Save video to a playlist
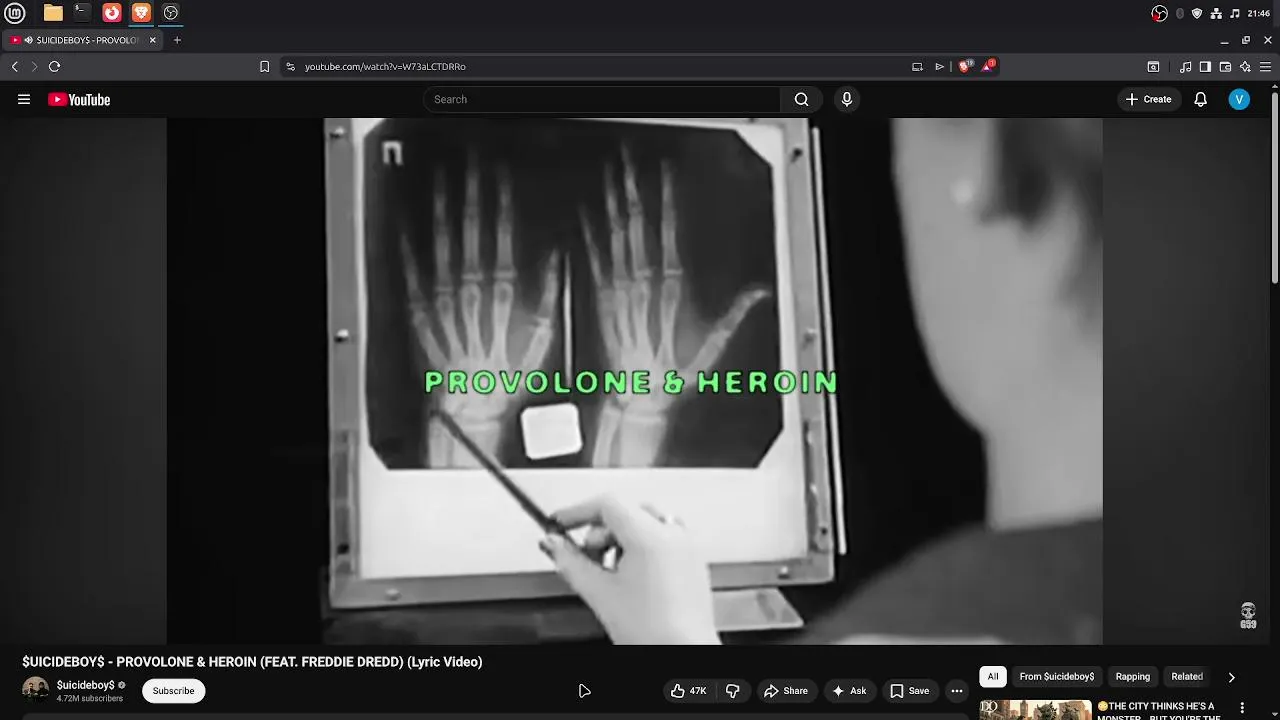Viewport: 1280px width, 720px height. point(910,691)
